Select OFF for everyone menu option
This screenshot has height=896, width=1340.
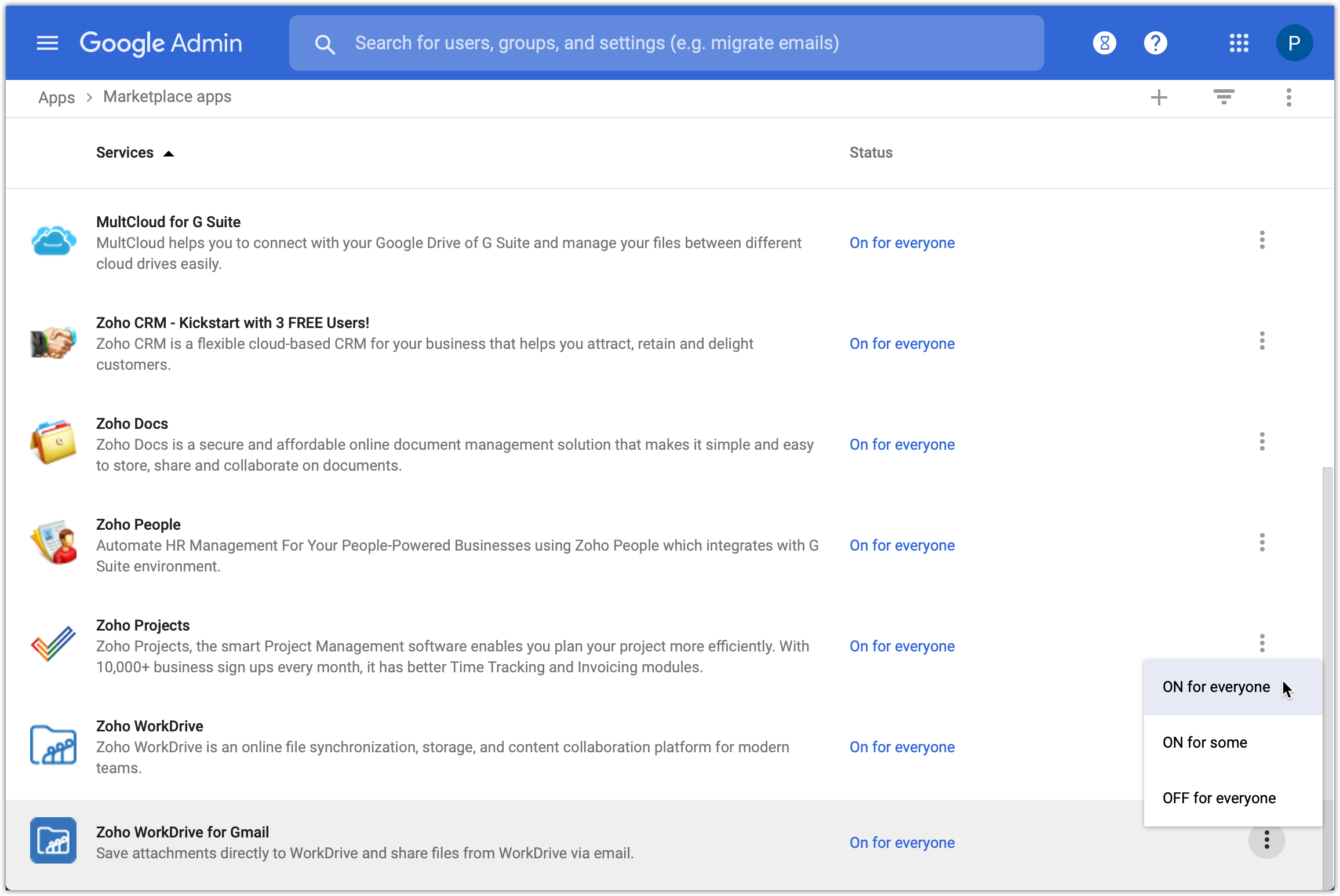click(1219, 798)
